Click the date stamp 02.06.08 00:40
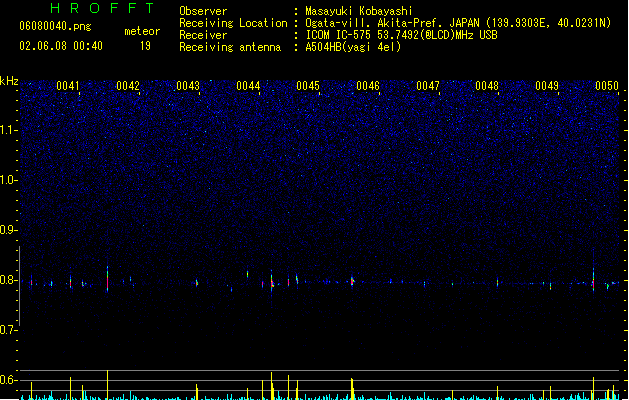Screen dimensions: 629x400 [x=61, y=46]
